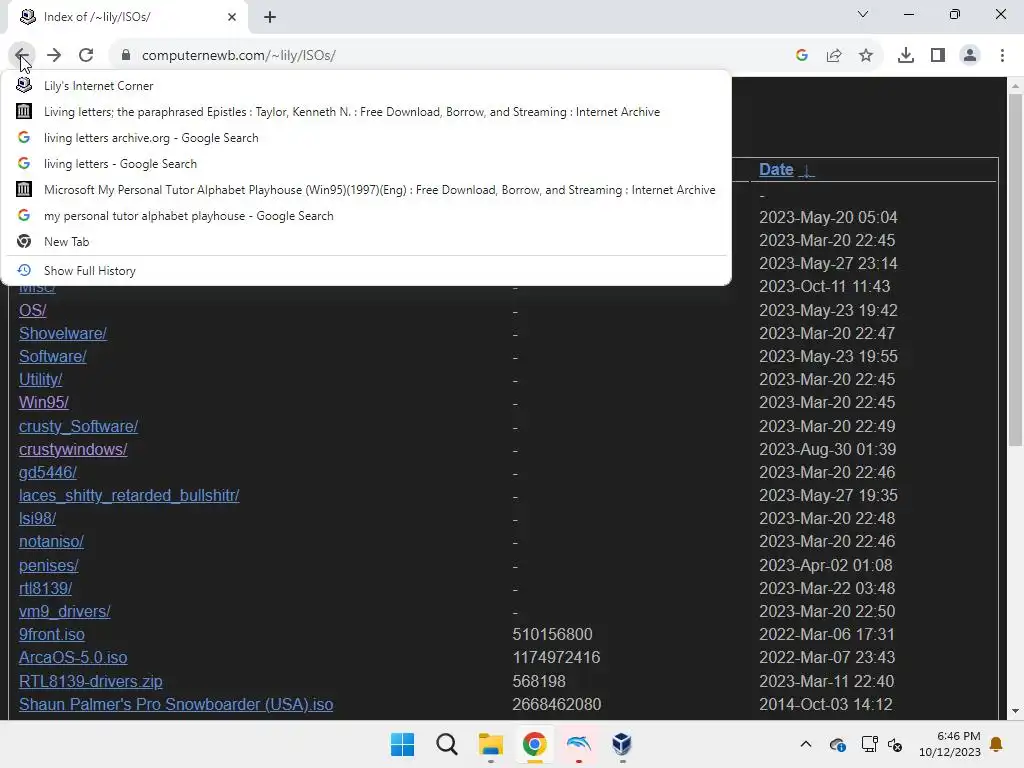Image resolution: width=1024 pixels, height=768 pixels.
Task: Show hidden system tray icons
Action: pyautogui.click(x=806, y=744)
